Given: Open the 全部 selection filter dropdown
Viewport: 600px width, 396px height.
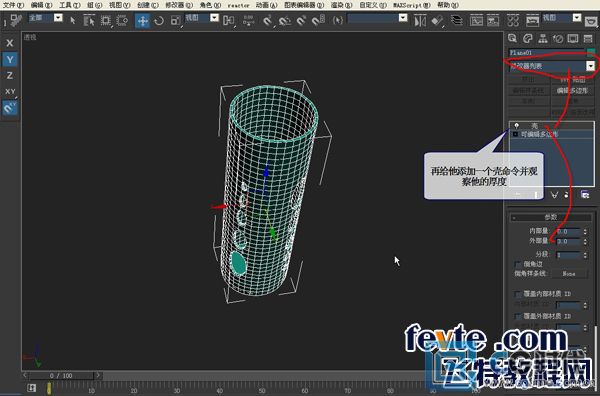Looking at the screenshot, I should [x=46, y=18].
